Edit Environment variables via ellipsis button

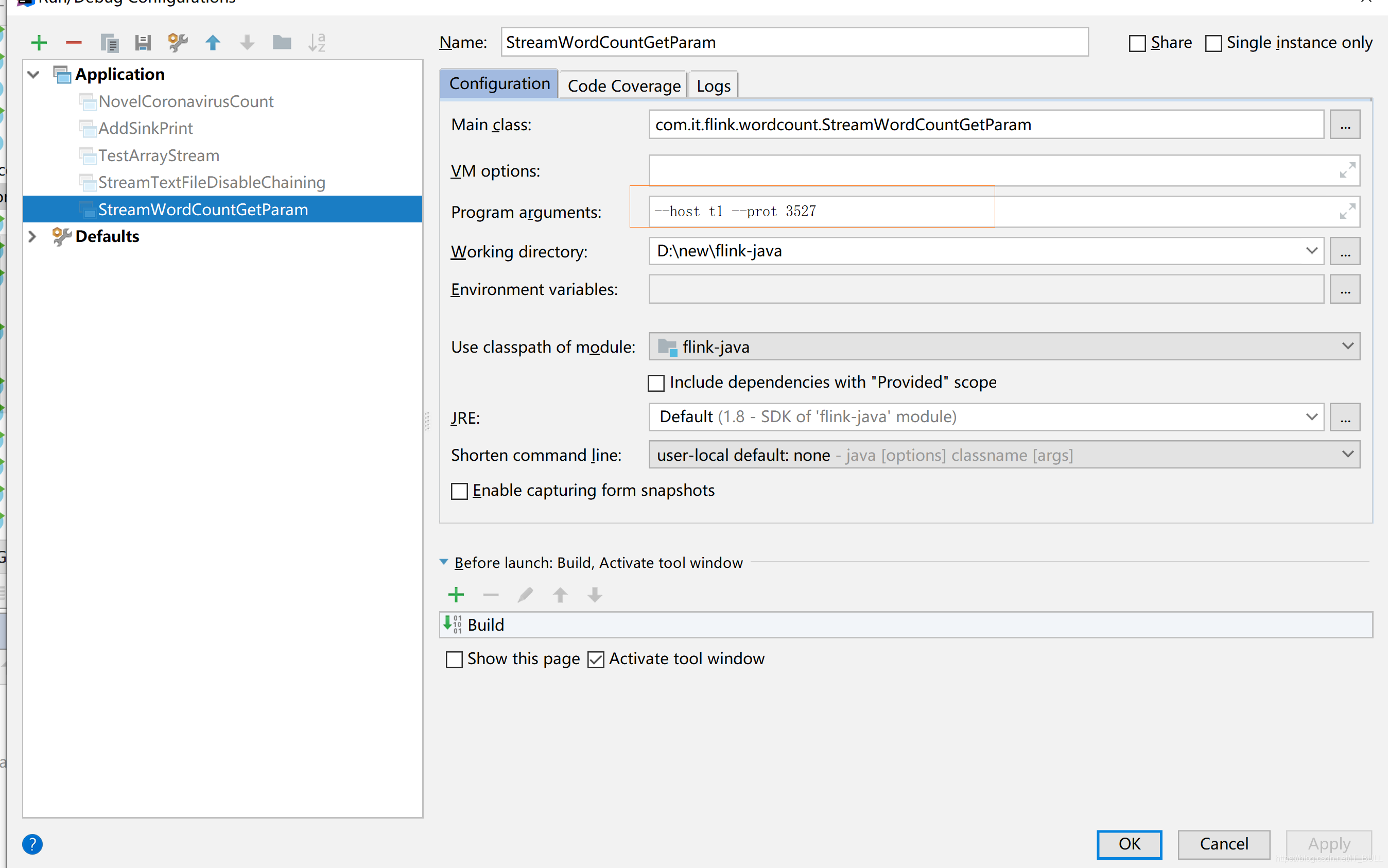point(1345,289)
